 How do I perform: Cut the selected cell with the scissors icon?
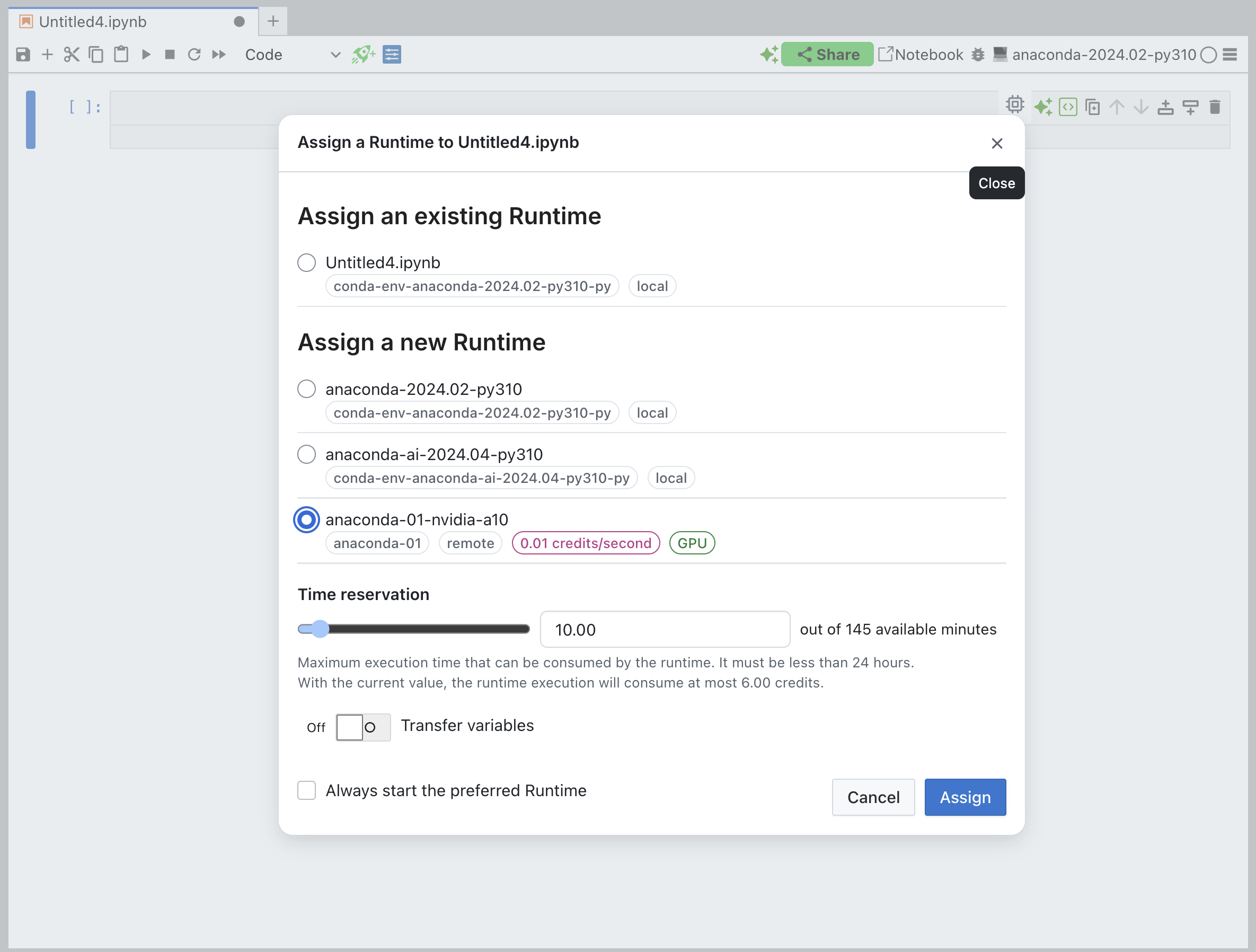tap(72, 55)
